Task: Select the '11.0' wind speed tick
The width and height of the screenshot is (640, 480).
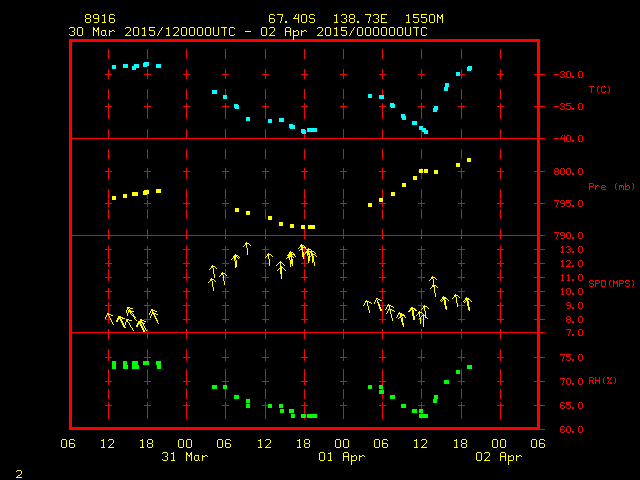Action: (x=572, y=278)
